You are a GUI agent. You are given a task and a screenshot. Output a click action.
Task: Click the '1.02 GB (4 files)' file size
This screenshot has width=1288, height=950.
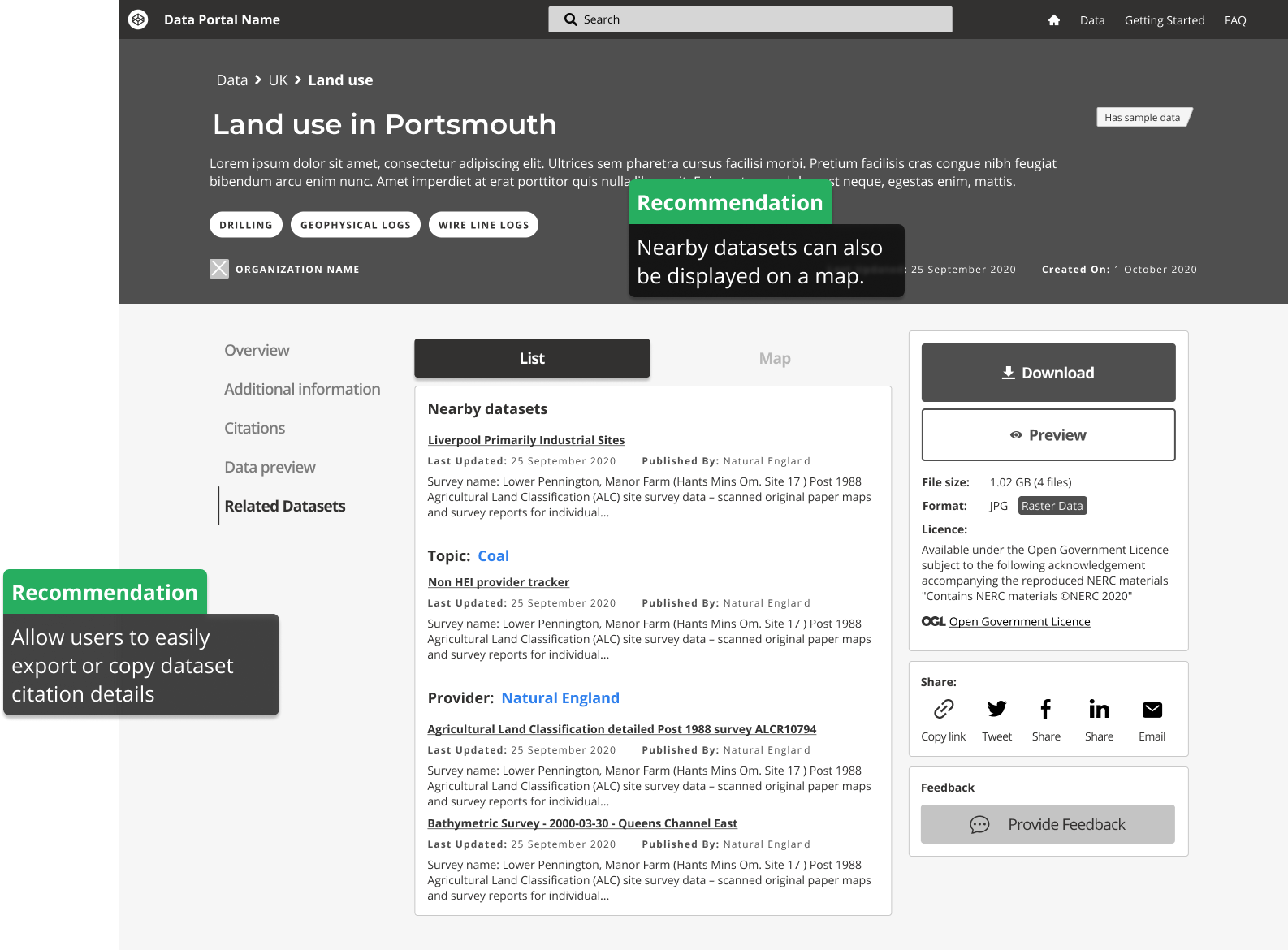pyautogui.click(x=1031, y=482)
